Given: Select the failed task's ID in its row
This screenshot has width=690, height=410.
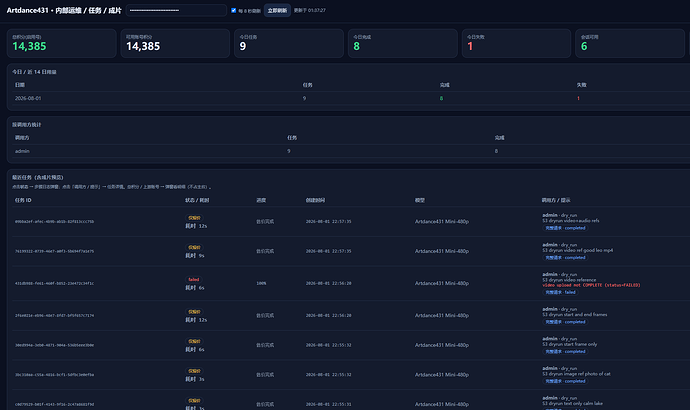Looking at the screenshot, I should point(54,283).
